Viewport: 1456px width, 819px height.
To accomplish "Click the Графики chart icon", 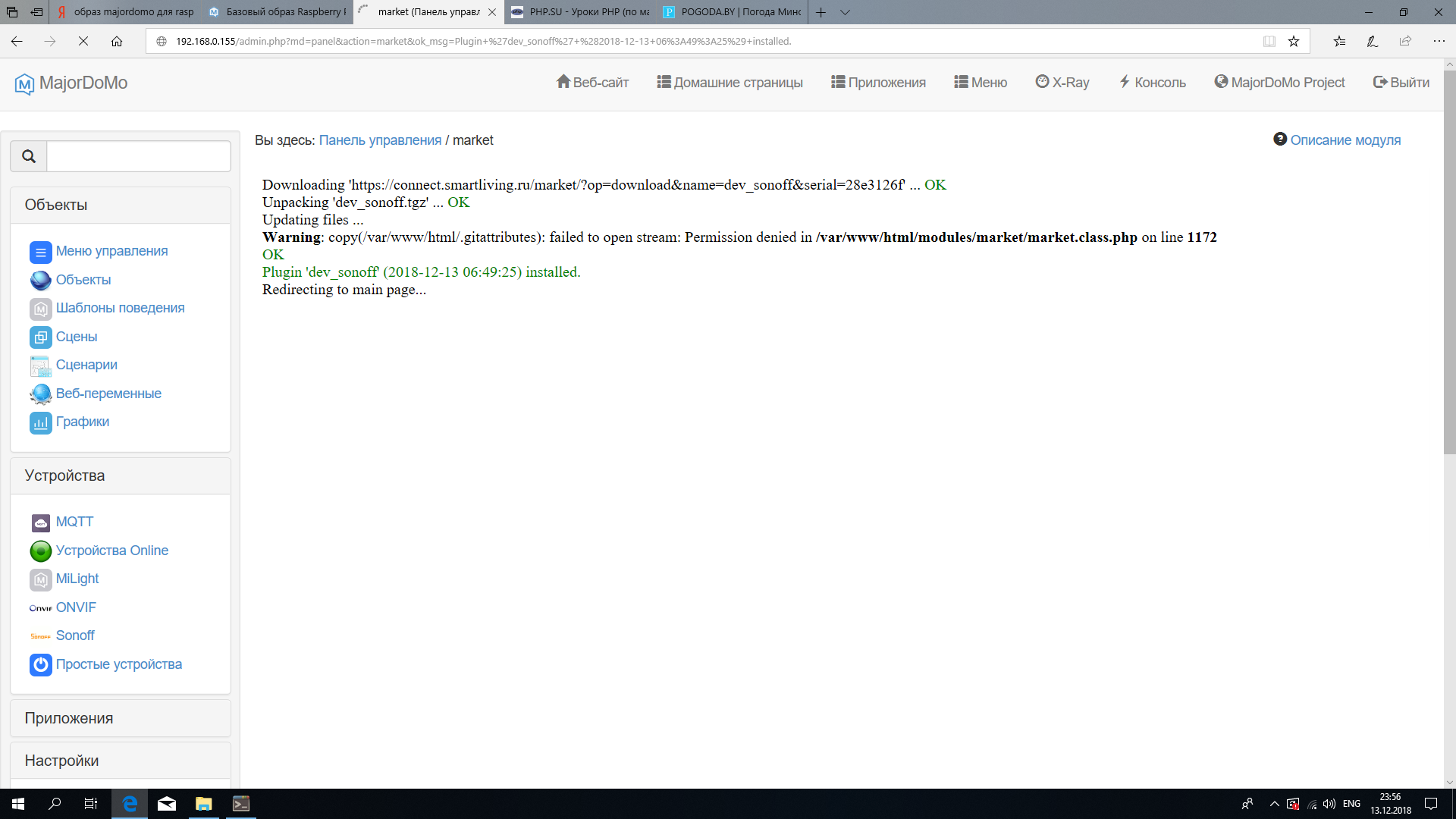I will (40, 422).
